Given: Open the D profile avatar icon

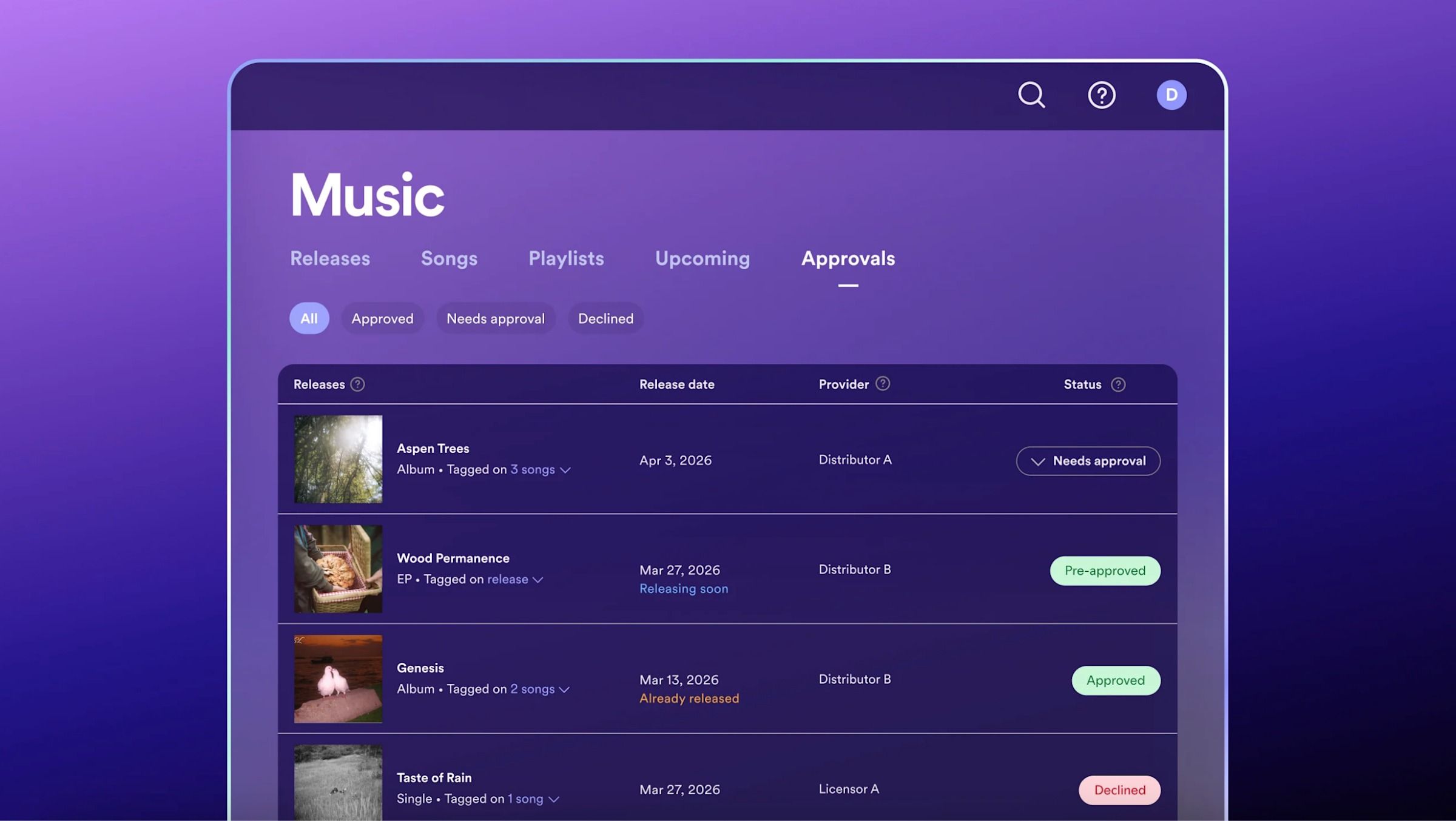Looking at the screenshot, I should point(1171,94).
